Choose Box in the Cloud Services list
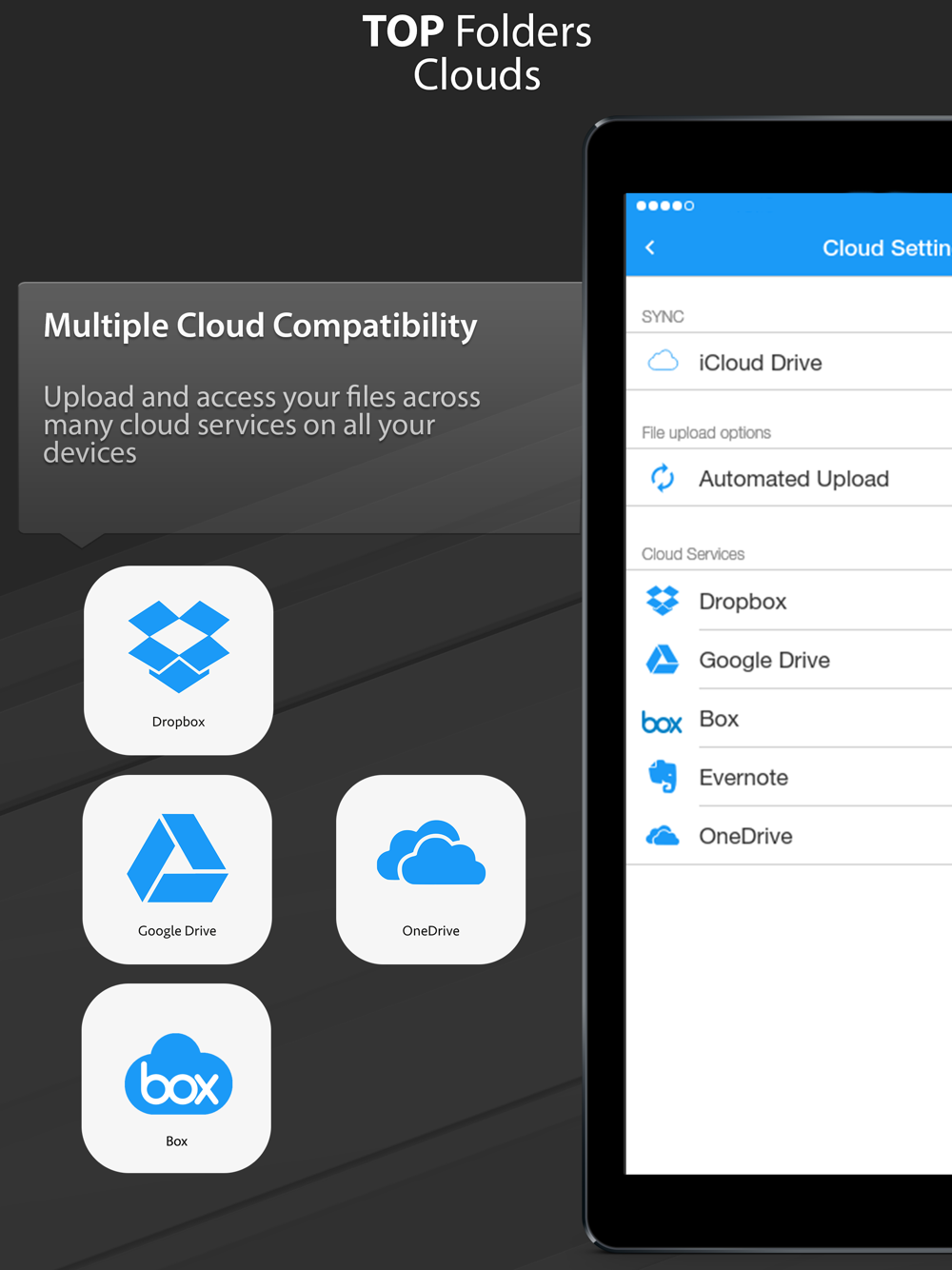Image resolution: width=952 pixels, height=1270 pixels. [x=789, y=719]
